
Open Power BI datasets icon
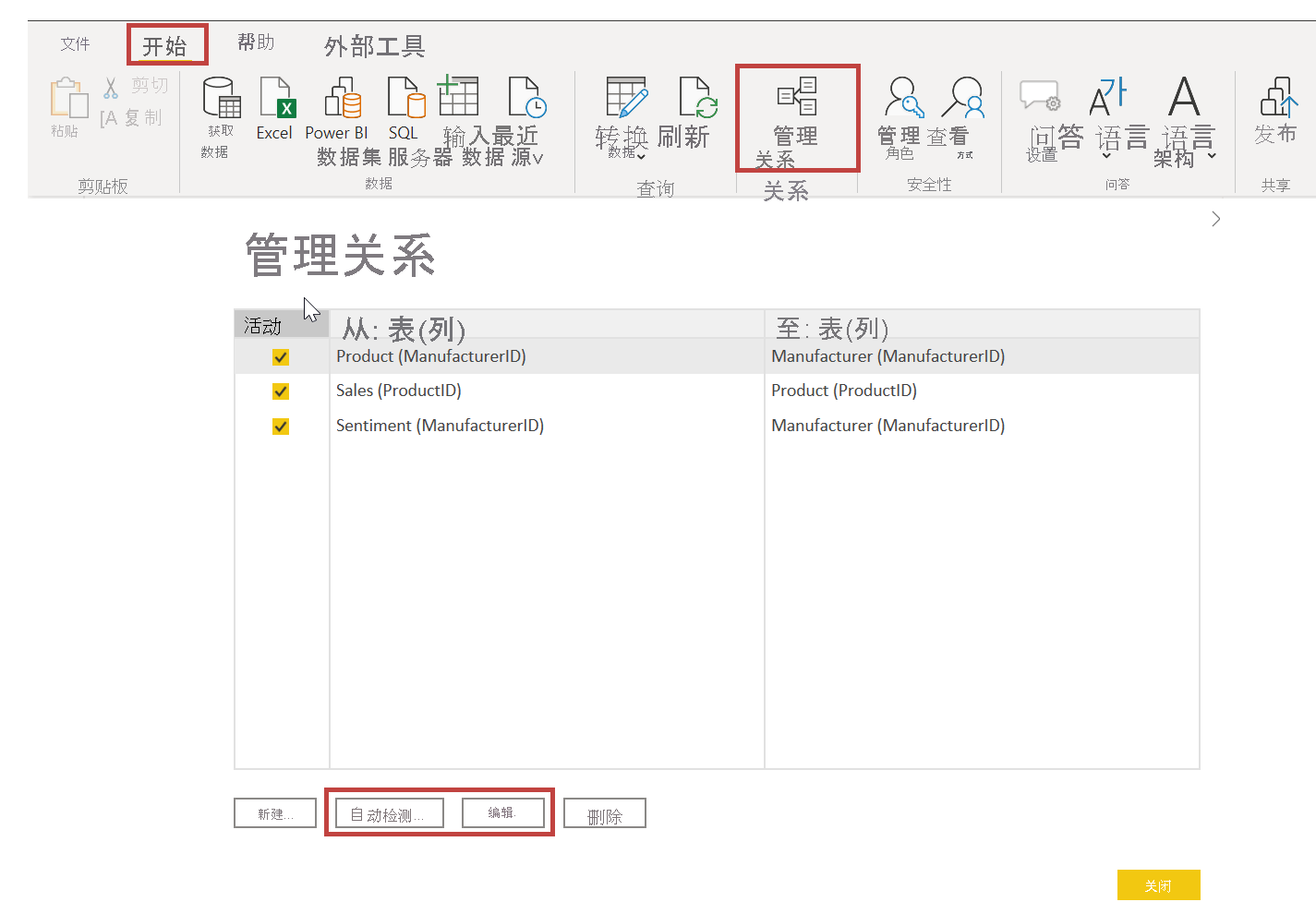343,97
